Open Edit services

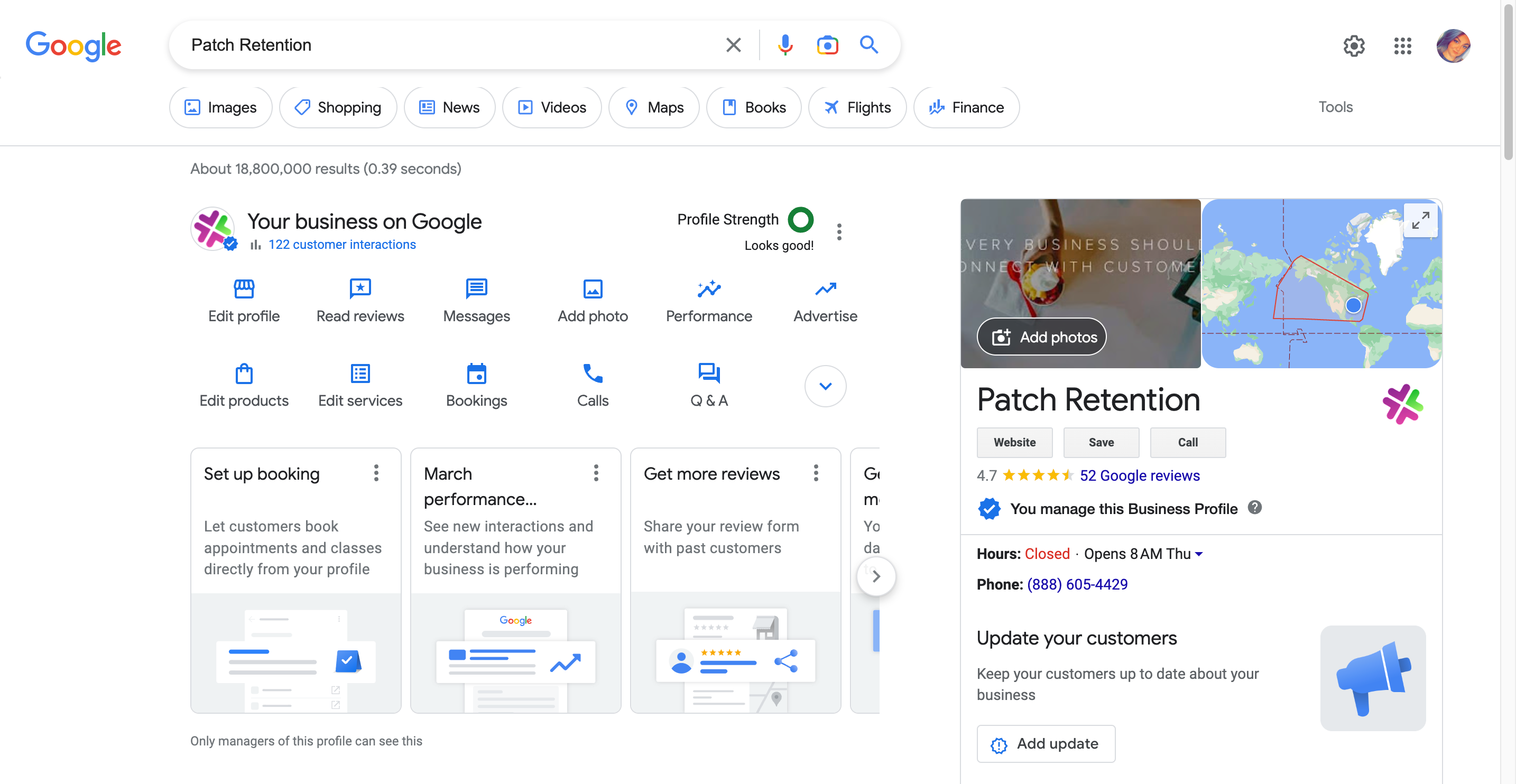(360, 386)
